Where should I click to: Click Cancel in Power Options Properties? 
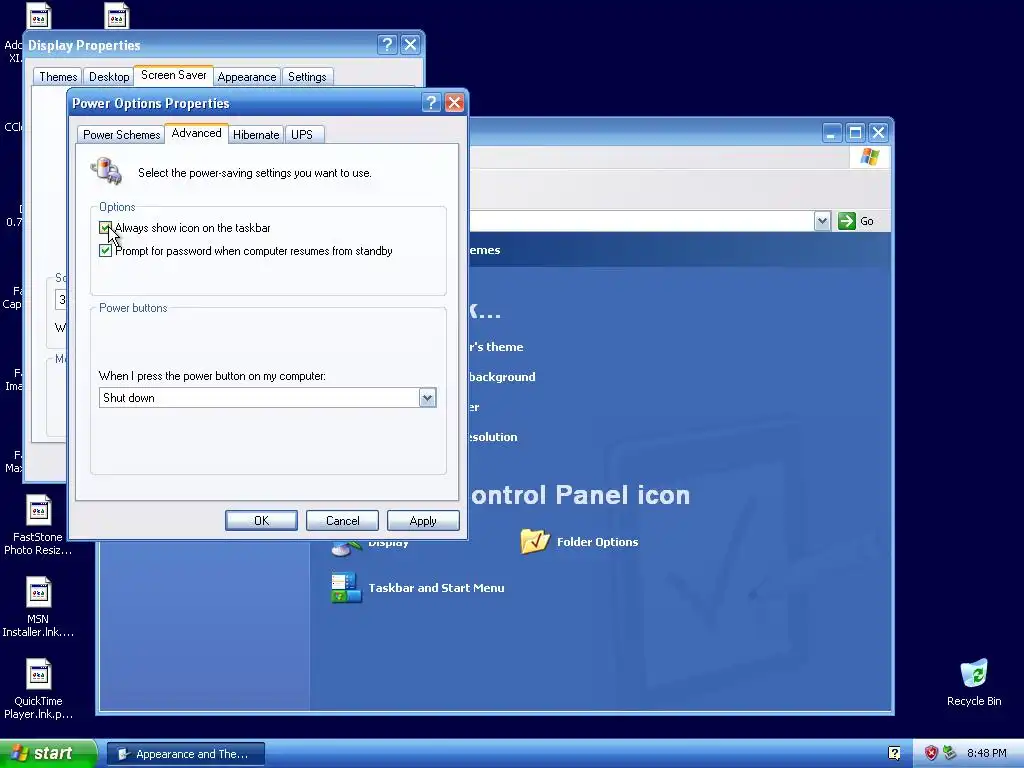[x=342, y=520]
